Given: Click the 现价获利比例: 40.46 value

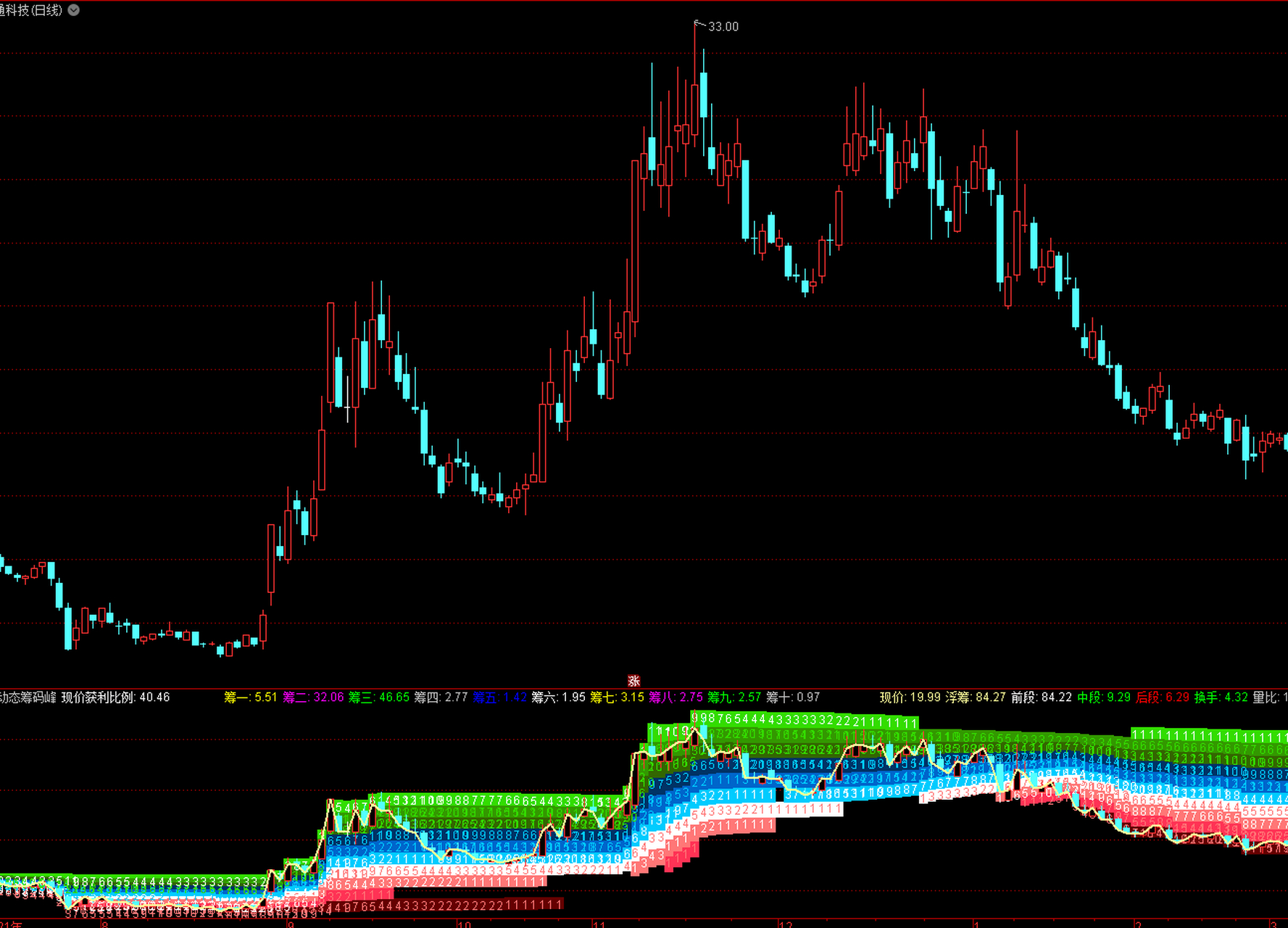Looking at the screenshot, I should 115,697.
